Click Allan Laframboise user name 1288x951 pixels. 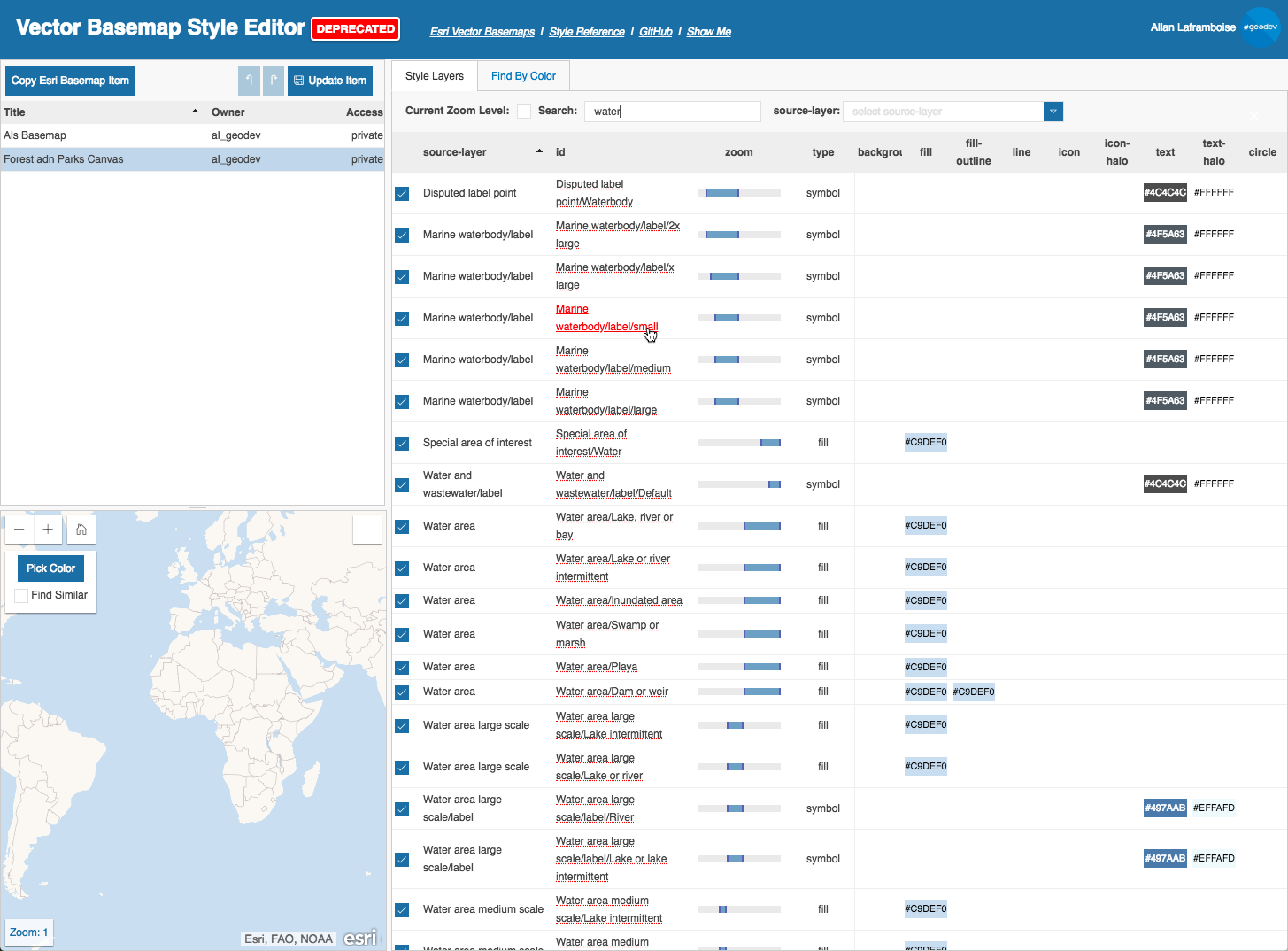pyautogui.click(x=1192, y=27)
